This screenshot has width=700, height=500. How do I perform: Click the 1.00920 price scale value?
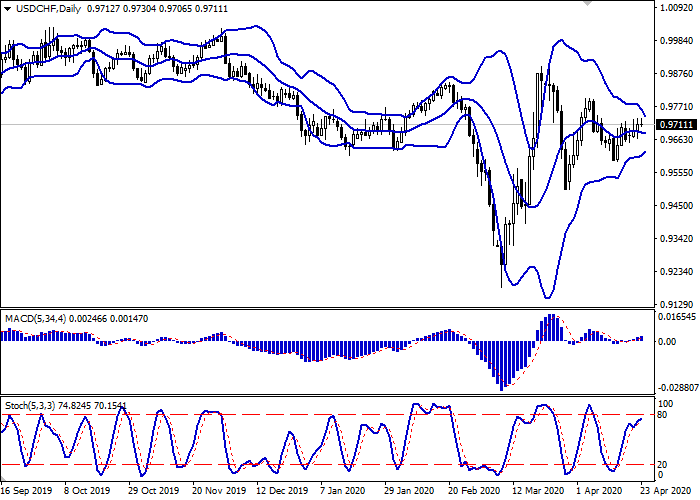[676, 8]
